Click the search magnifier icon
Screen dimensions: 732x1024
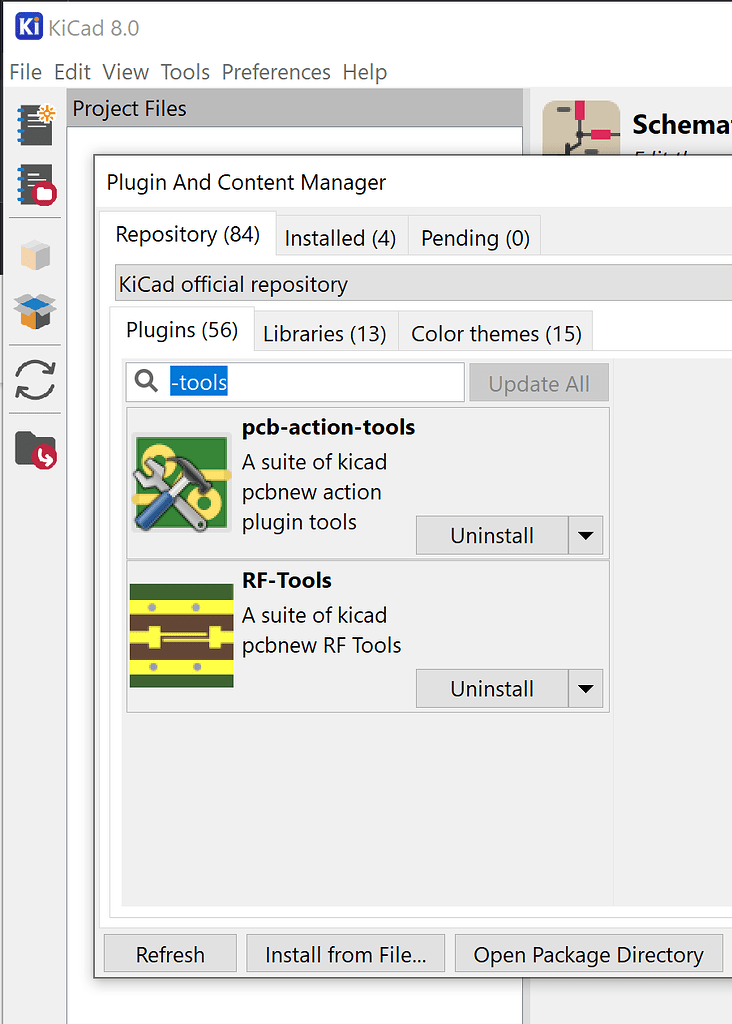146,381
